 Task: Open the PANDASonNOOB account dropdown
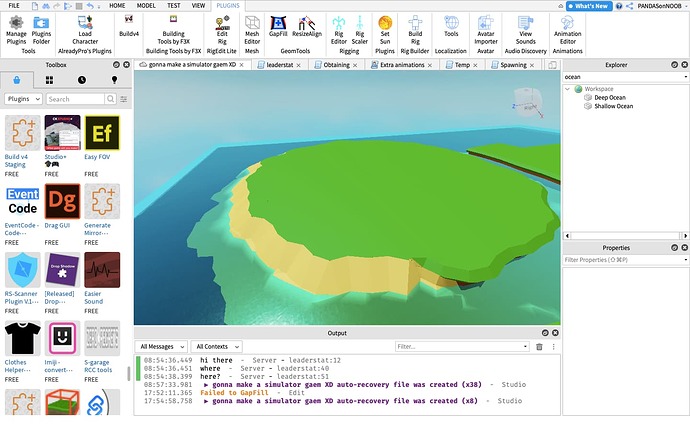tap(662, 6)
